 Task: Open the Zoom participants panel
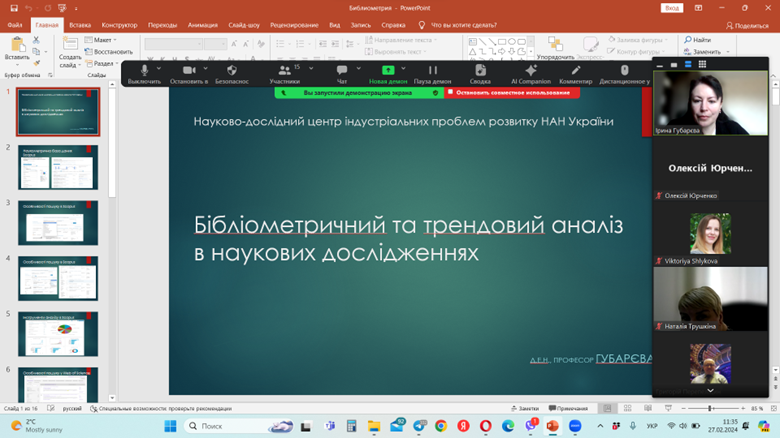(x=284, y=73)
